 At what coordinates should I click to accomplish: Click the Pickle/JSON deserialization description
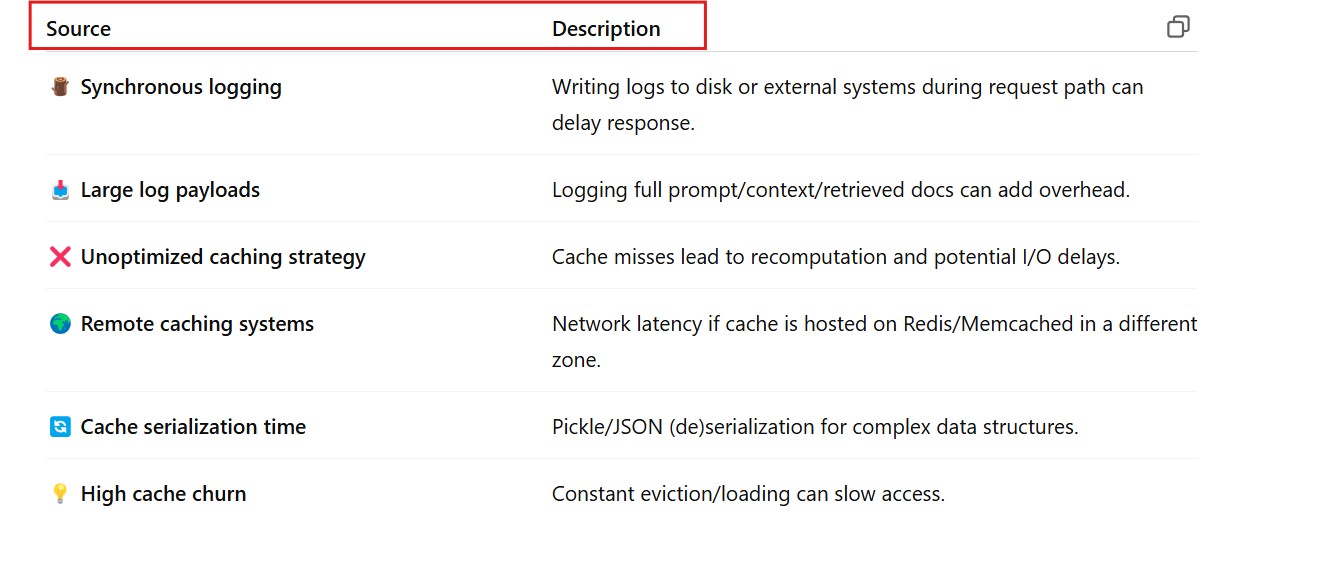pyautogui.click(x=814, y=427)
